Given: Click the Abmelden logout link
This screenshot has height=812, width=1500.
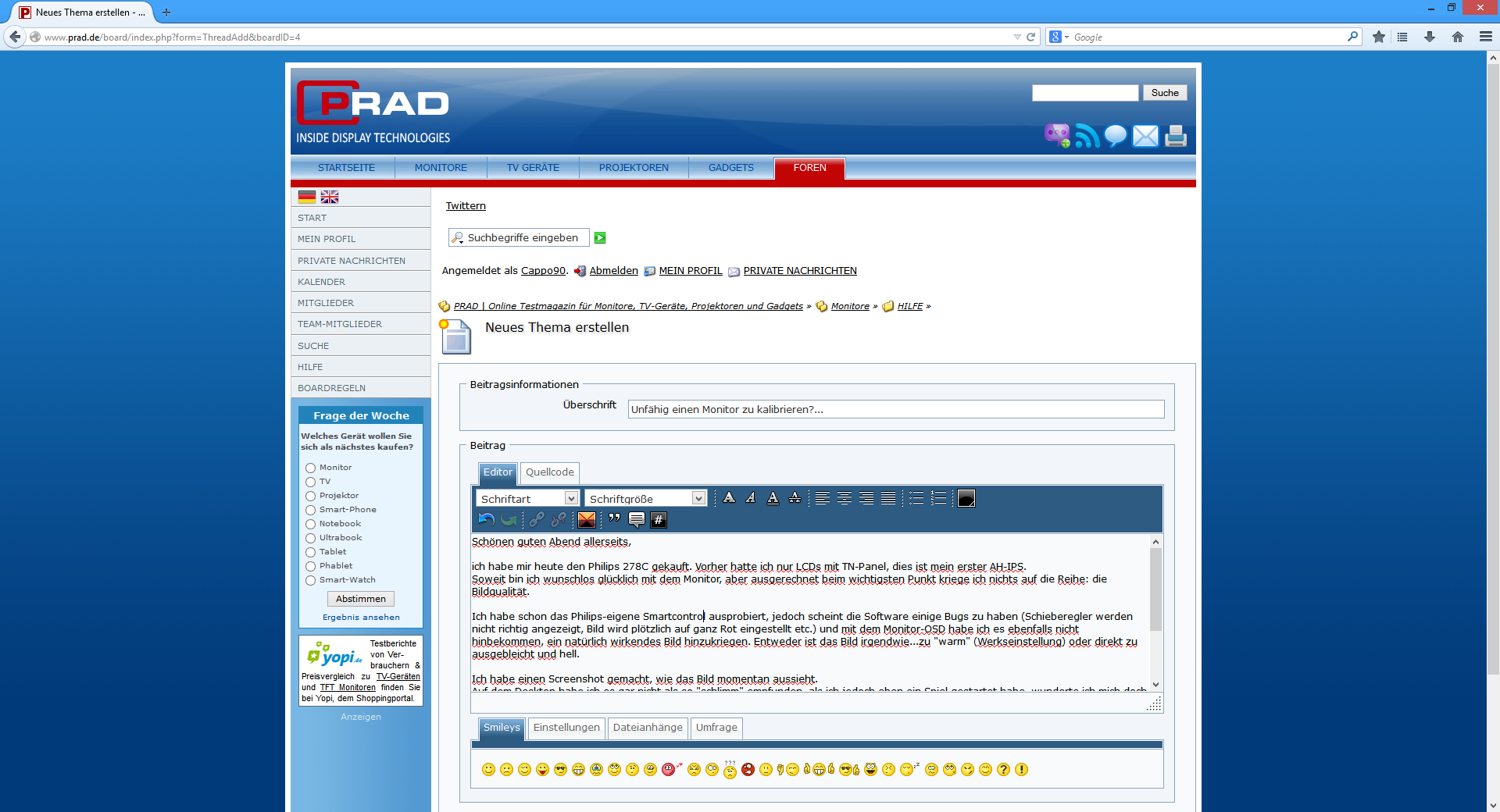Looking at the screenshot, I should tap(613, 271).
